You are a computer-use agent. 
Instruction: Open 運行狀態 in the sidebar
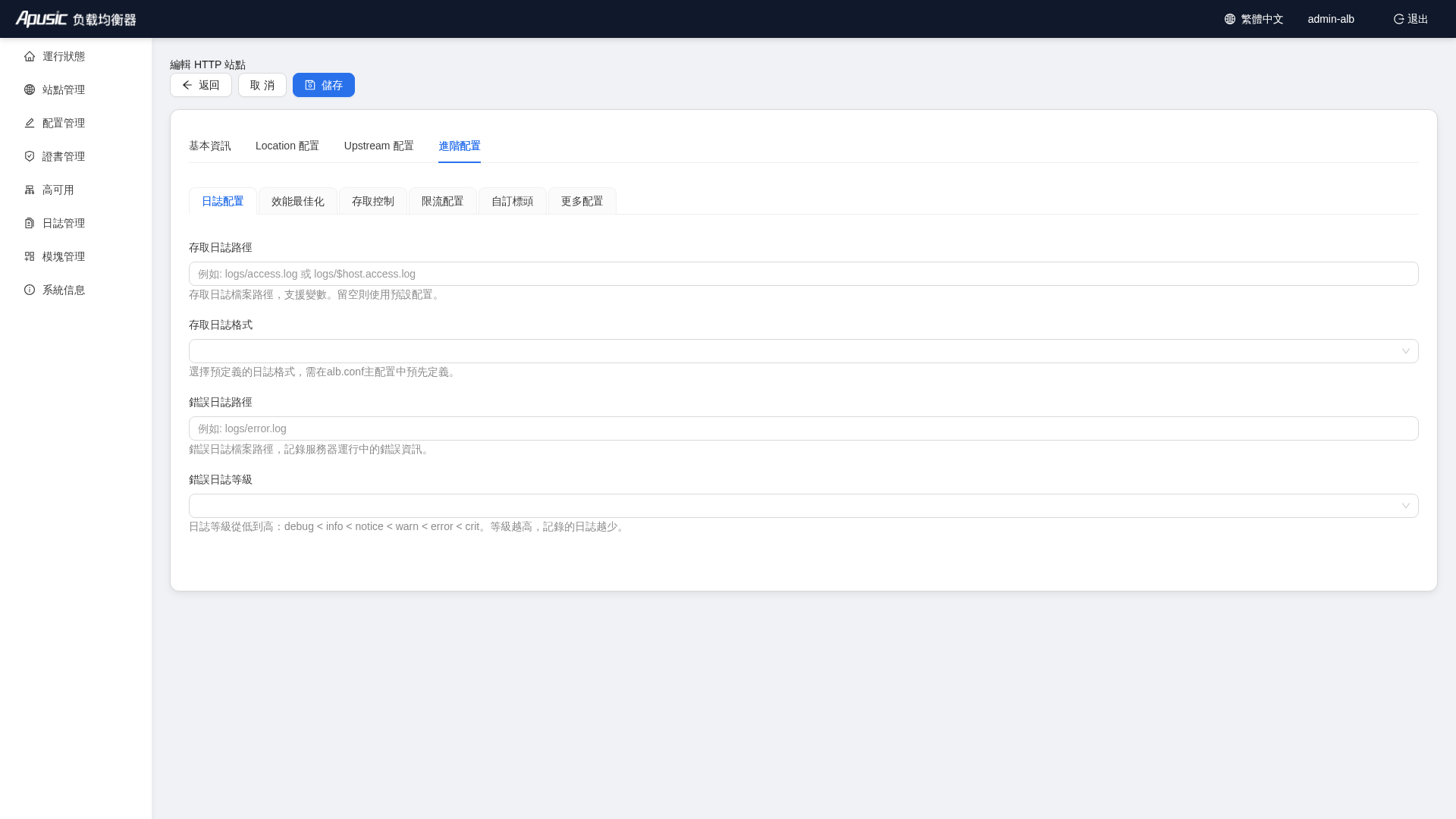(x=76, y=56)
